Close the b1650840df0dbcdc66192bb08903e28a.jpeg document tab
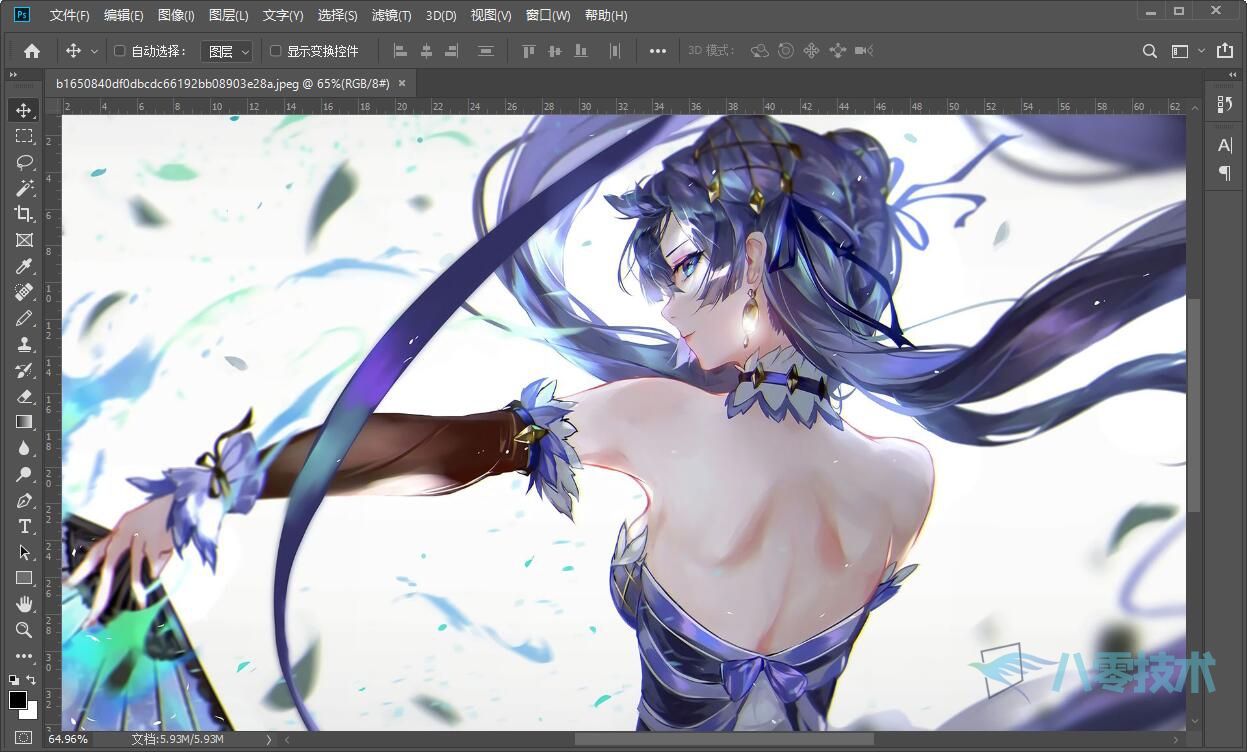Screen dimensions: 1247x752 tap(402, 84)
